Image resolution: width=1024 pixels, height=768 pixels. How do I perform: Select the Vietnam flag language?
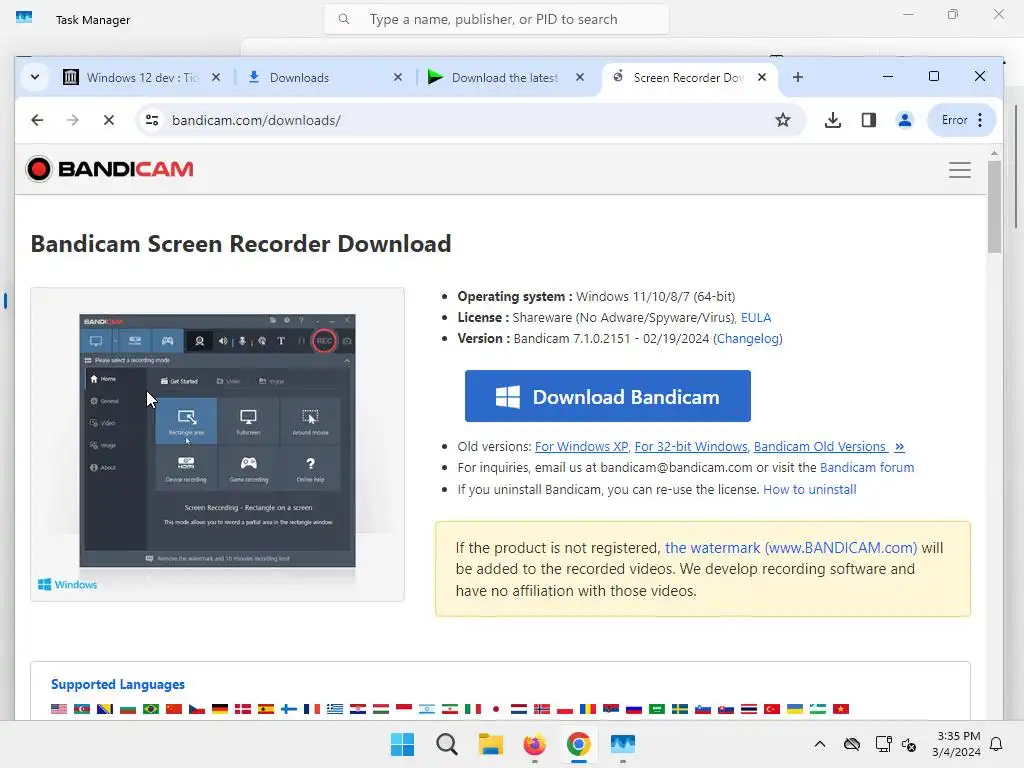click(x=841, y=709)
